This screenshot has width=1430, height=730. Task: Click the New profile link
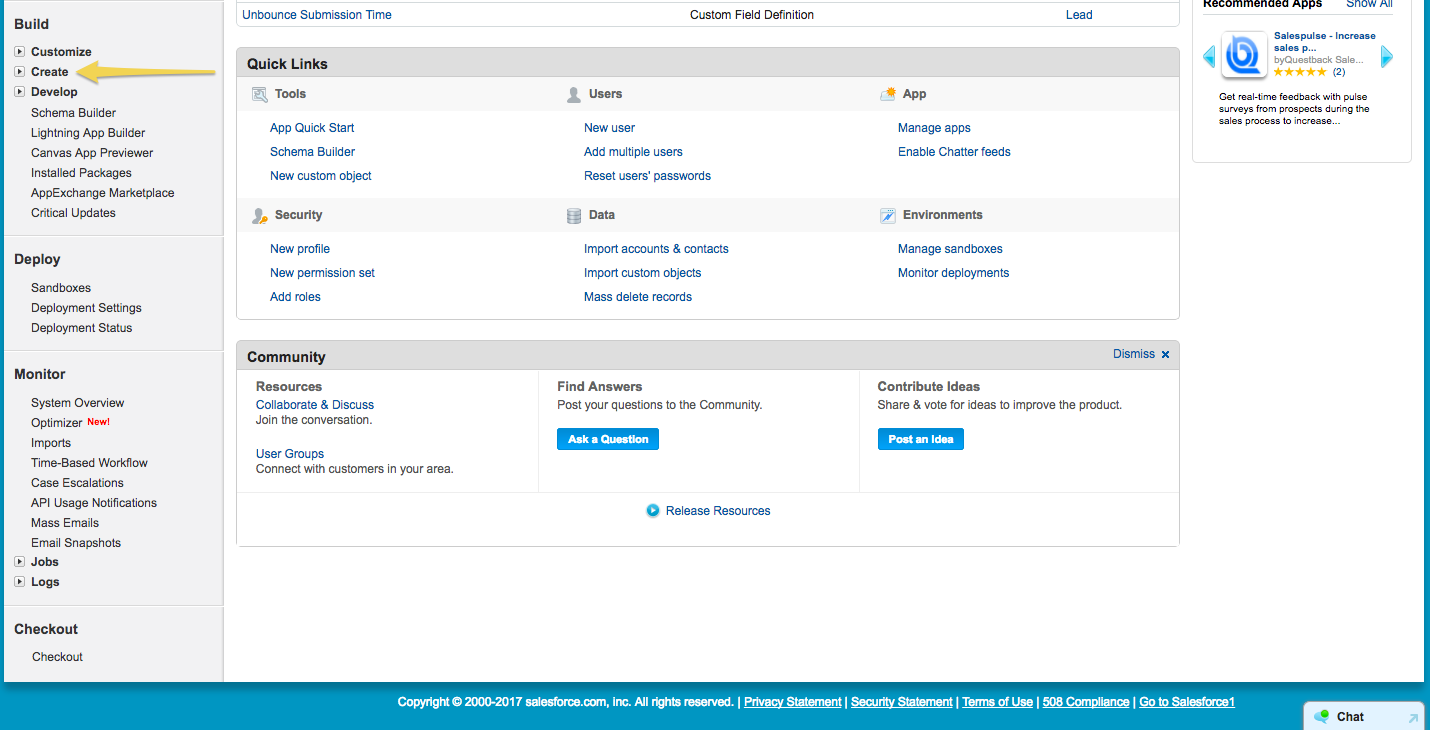(x=300, y=249)
